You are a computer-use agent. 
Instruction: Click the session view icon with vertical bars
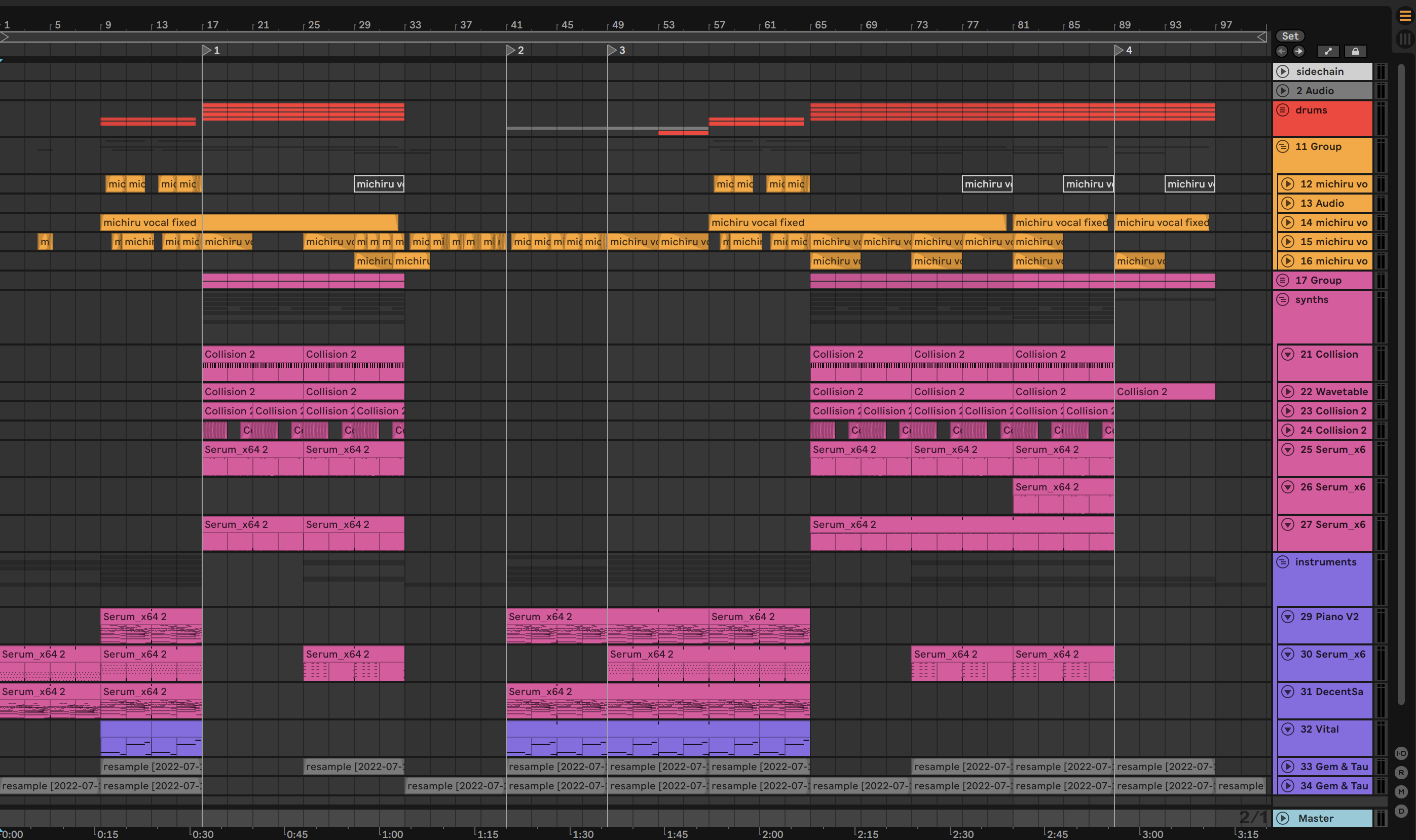[1405, 39]
